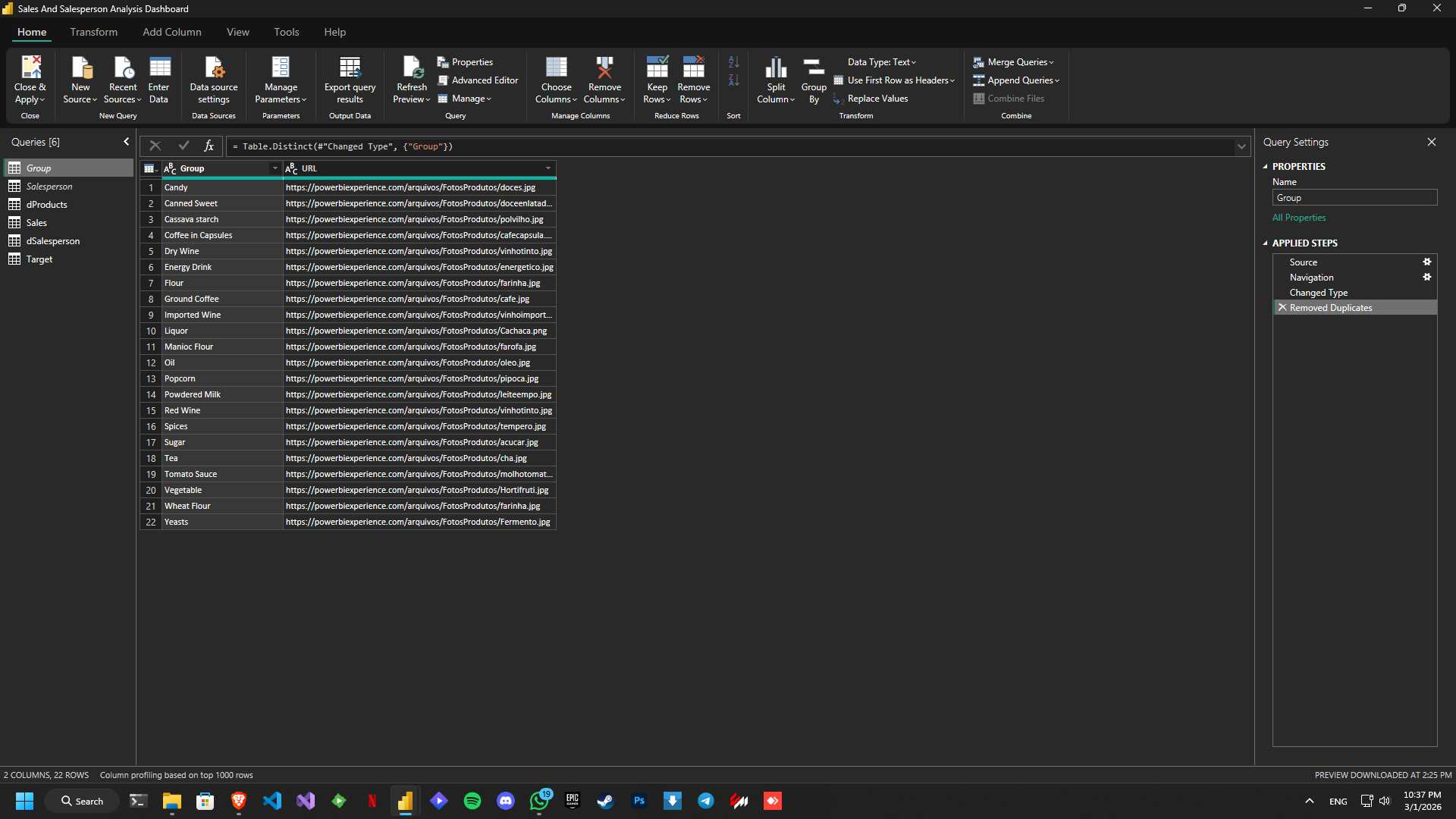1456x819 pixels.
Task: Switch to the Transform tab
Action: [x=93, y=32]
